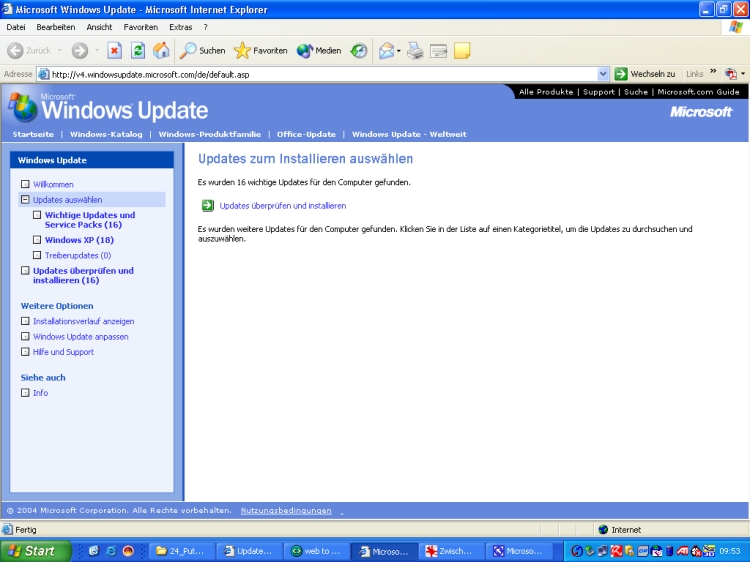Screen dimensions: 750x562
Task: Select Willkommen in the sidebar
Action: click(x=53, y=184)
